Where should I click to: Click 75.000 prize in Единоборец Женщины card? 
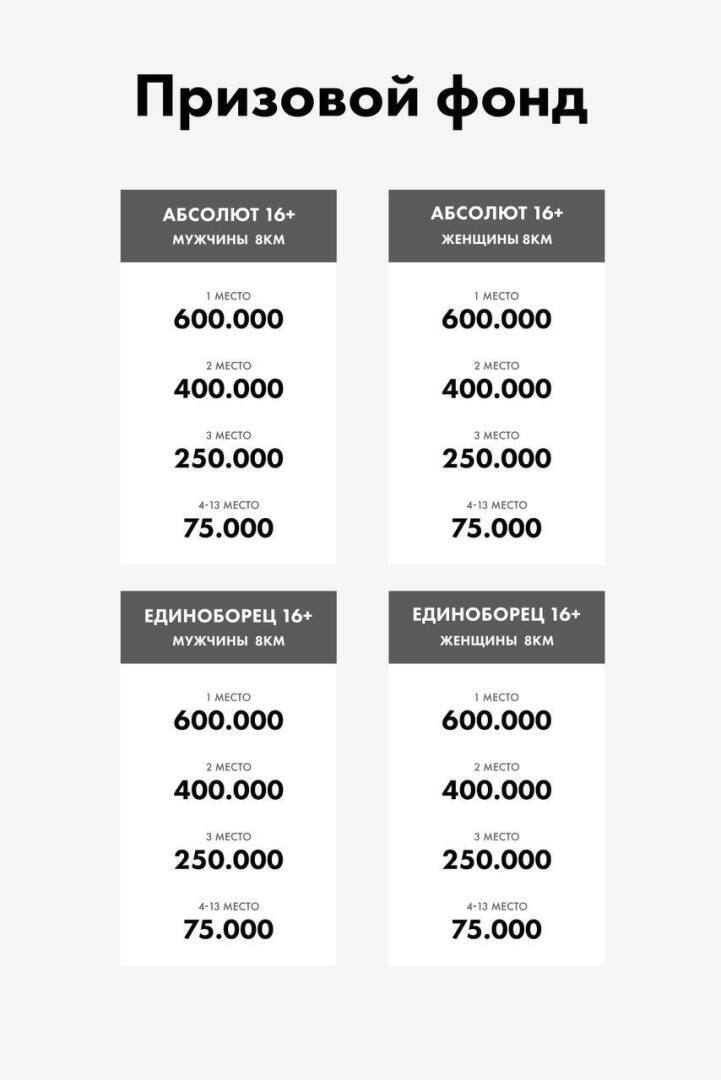(496, 930)
